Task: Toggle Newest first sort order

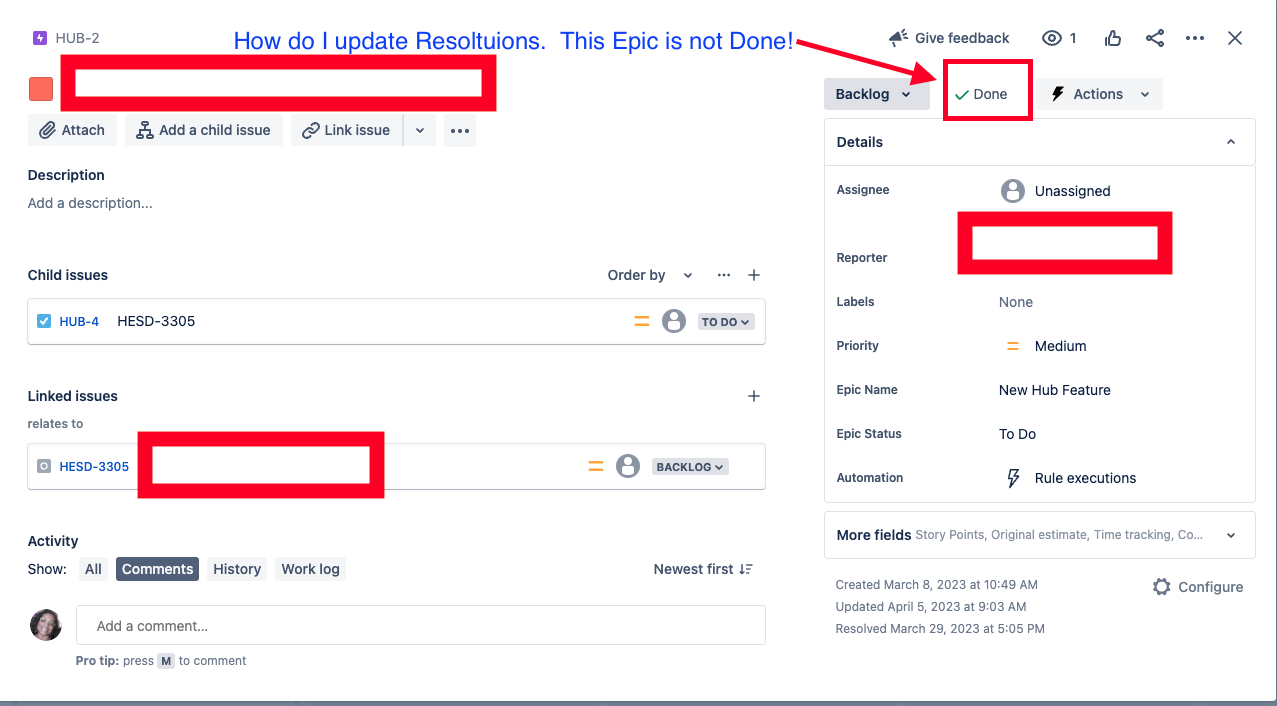Action: (703, 569)
